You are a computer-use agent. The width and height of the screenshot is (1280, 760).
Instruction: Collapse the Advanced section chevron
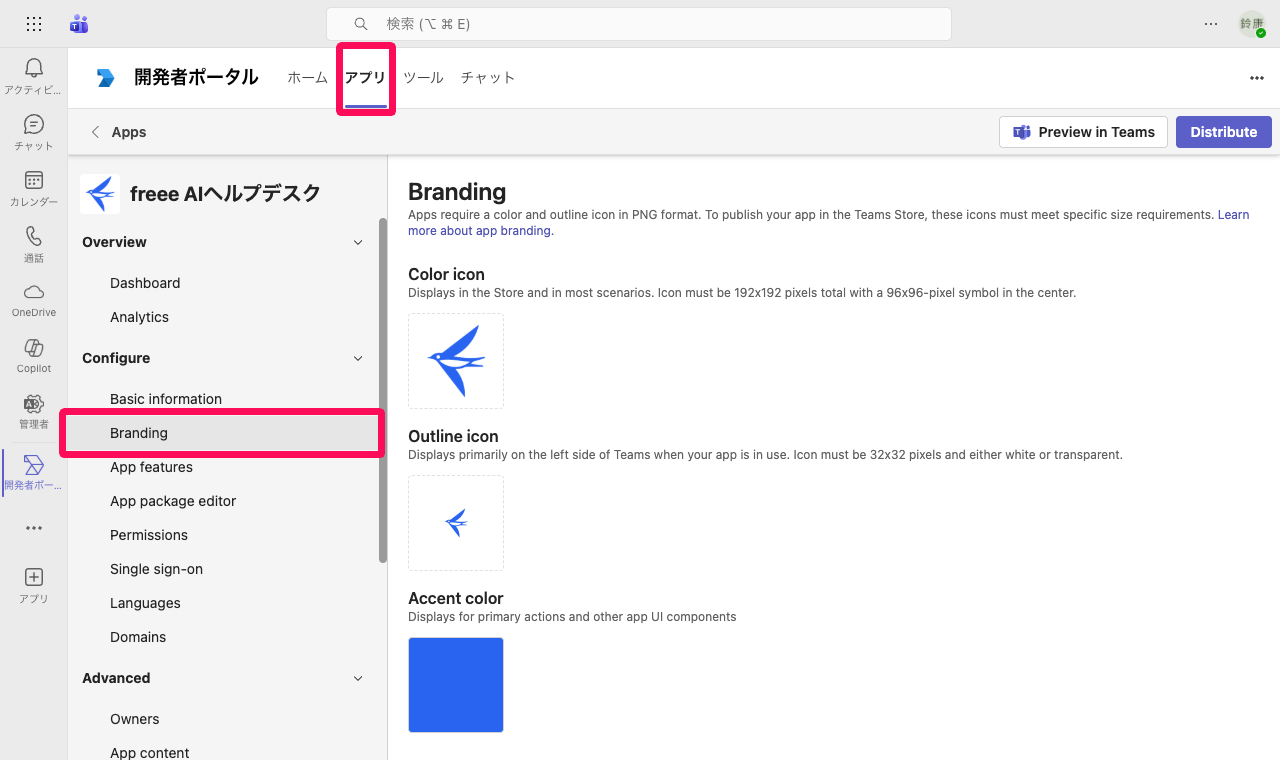[359, 678]
